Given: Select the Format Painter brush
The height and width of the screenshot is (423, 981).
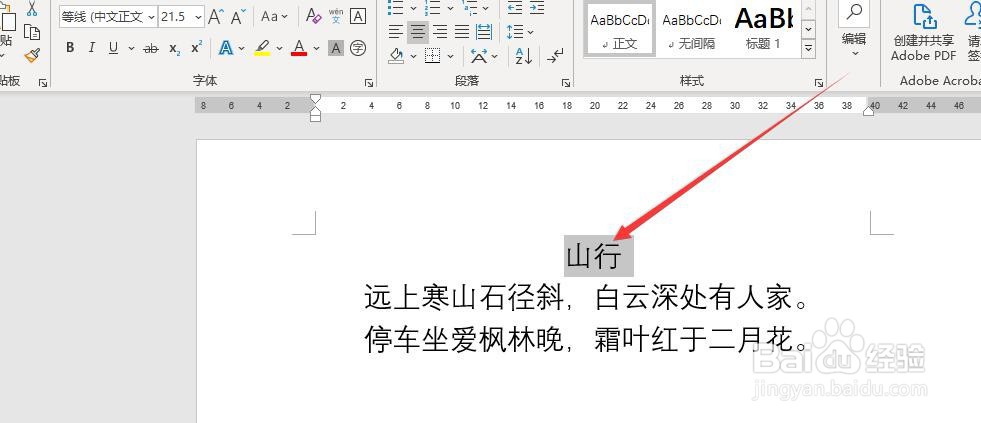Looking at the screenshot, I should [32, 56].
